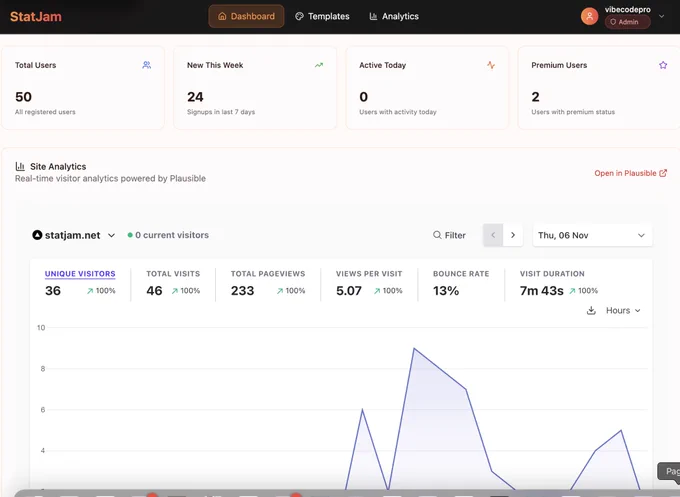This screenshot has width=680, height=497.
Task: Click the Filter magnifier icon
Action: [x=437, y=235]
